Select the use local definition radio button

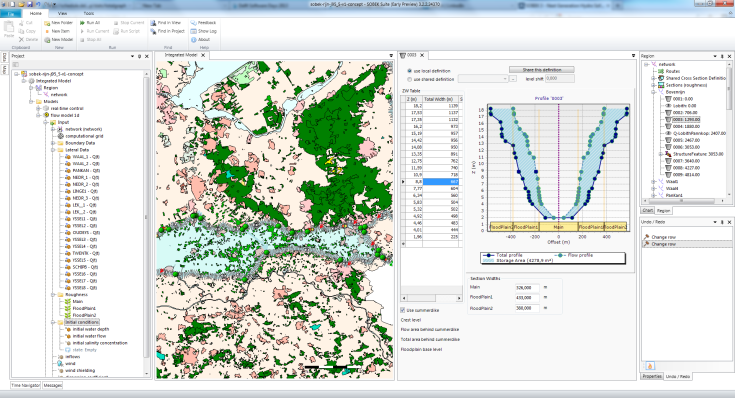409,71
